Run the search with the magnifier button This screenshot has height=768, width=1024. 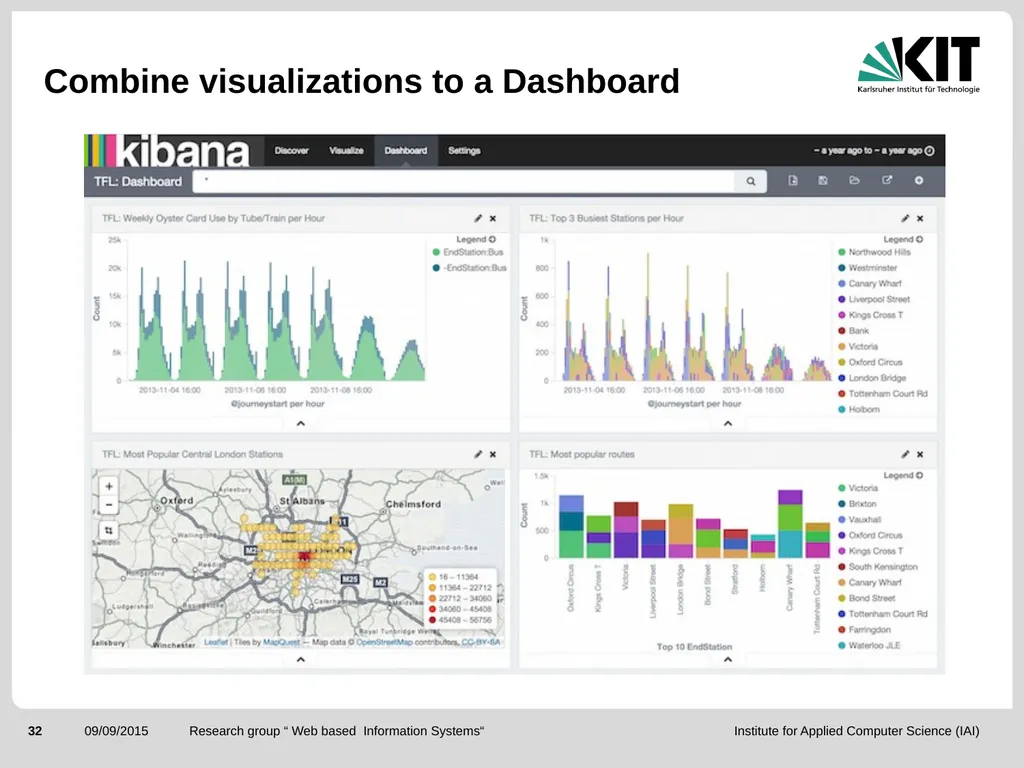(751, 181)
